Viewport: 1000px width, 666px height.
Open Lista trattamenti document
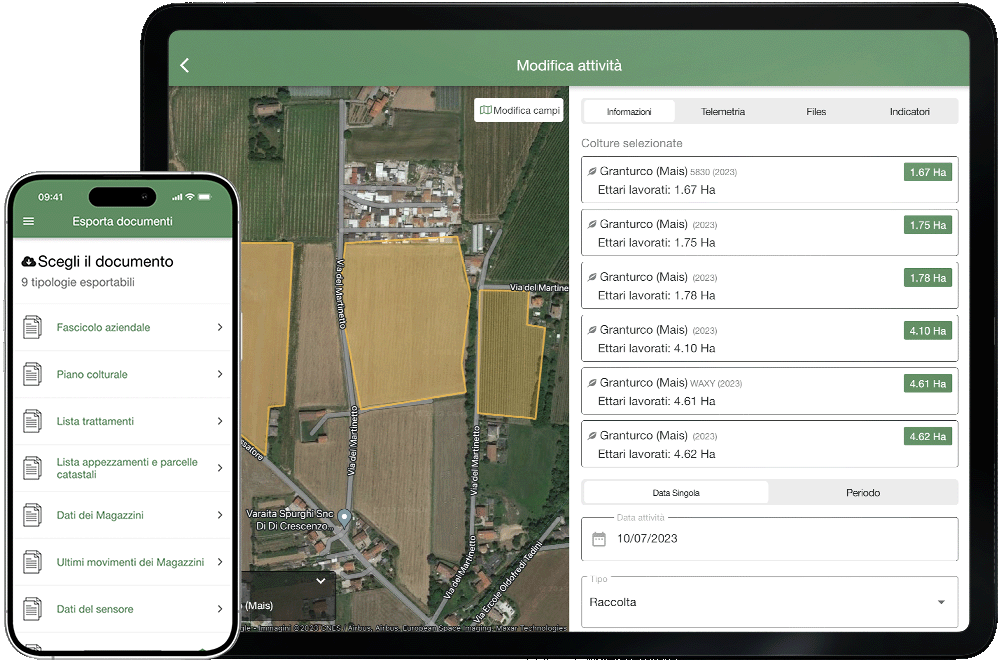pyautogui.click(x=122, y=421)
